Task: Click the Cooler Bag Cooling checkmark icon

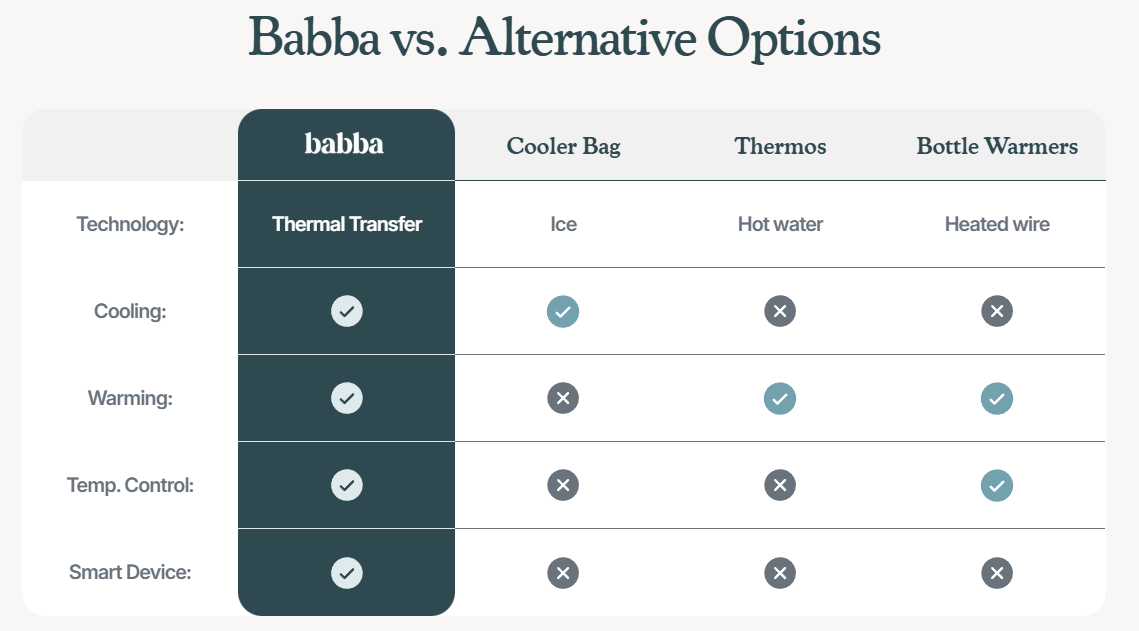Action: [563, 312]
